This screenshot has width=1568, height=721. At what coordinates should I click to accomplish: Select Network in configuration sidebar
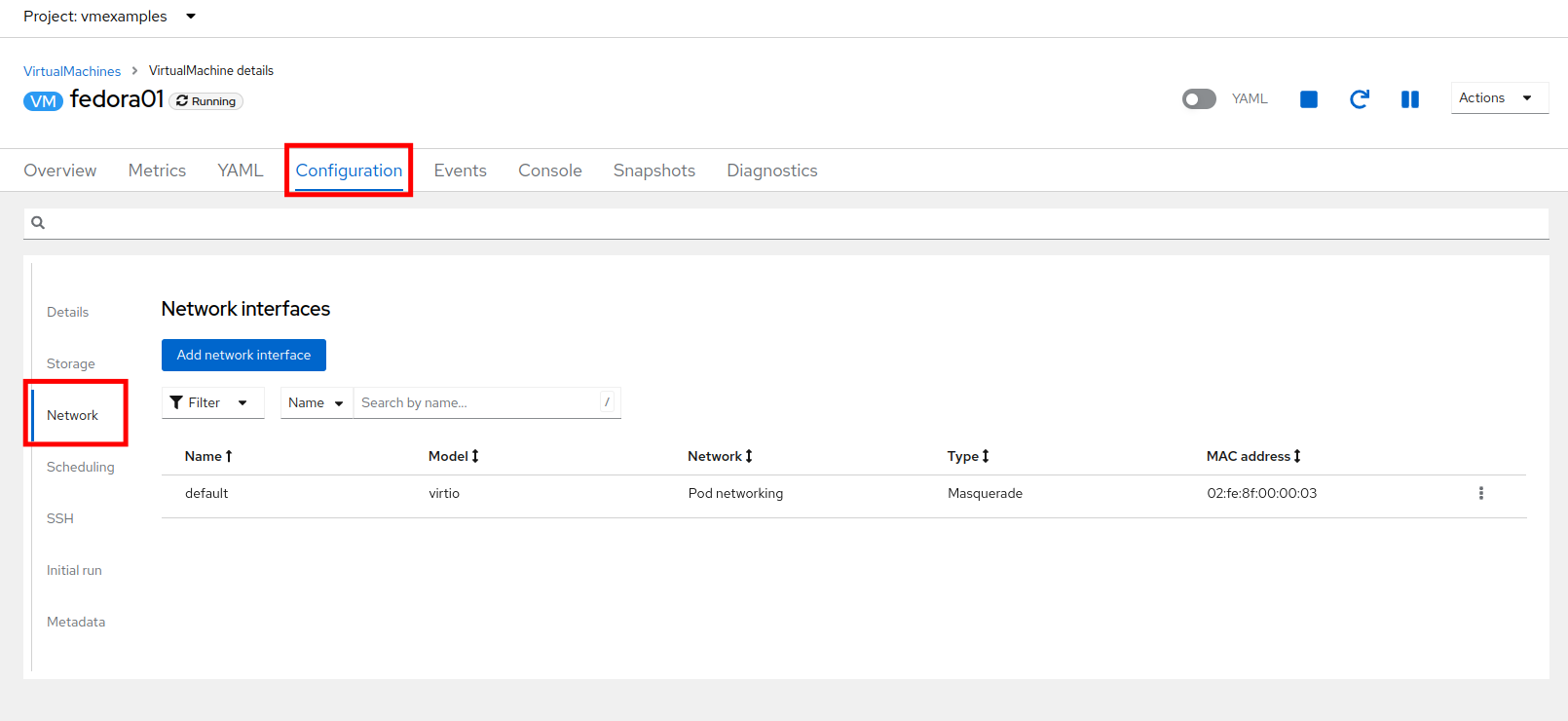click(73, 415)
